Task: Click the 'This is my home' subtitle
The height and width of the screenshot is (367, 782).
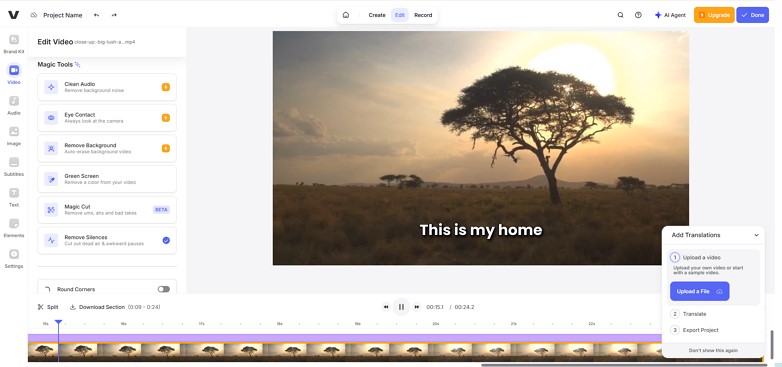Action: [x=480, y=230]
